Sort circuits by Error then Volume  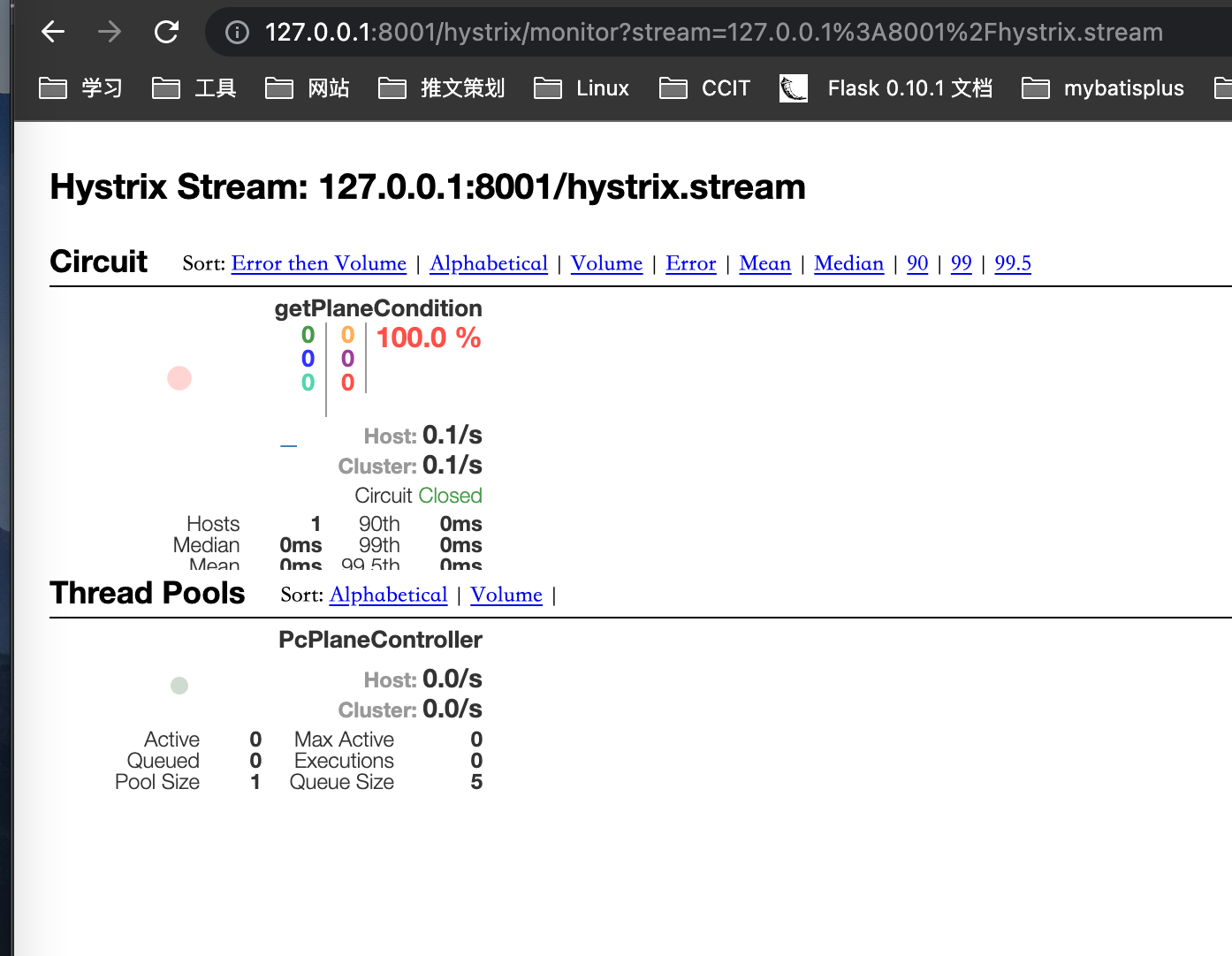coord(318,263)
